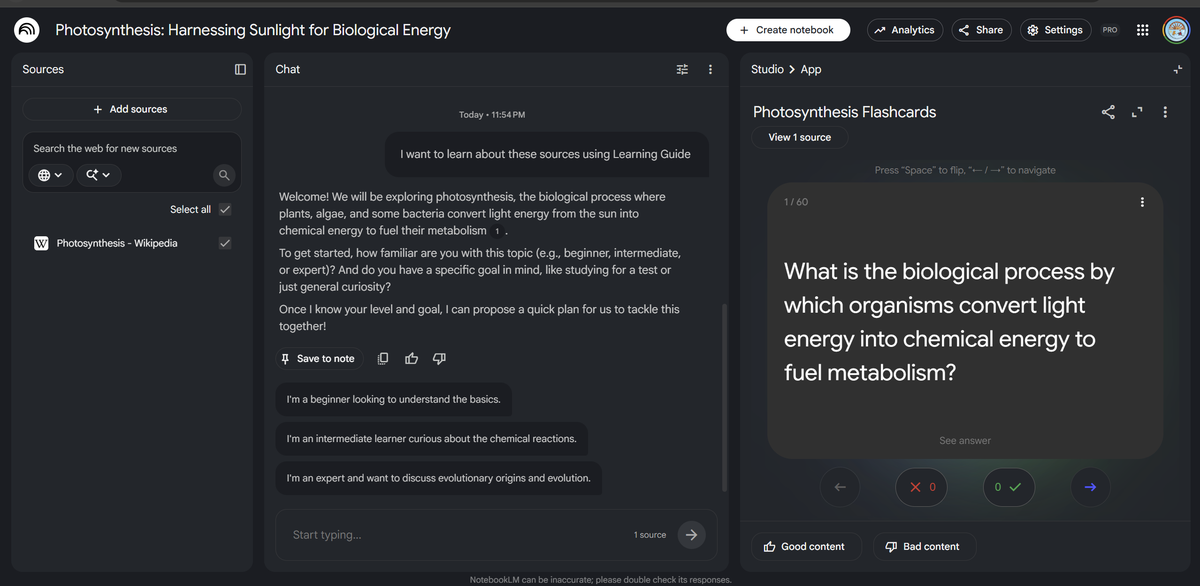Click the Wikipedia source icon

tap(41, 243)
